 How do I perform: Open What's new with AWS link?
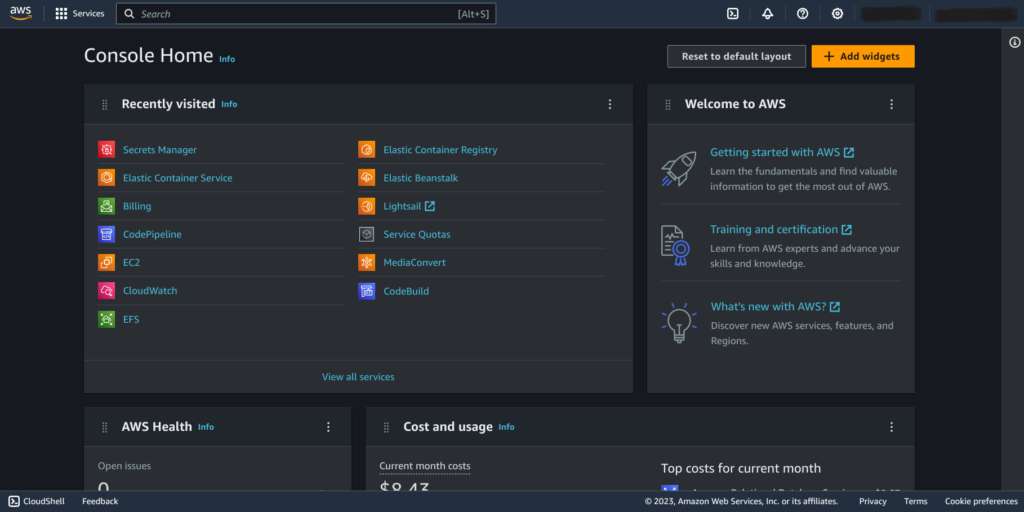click(775, 306)
